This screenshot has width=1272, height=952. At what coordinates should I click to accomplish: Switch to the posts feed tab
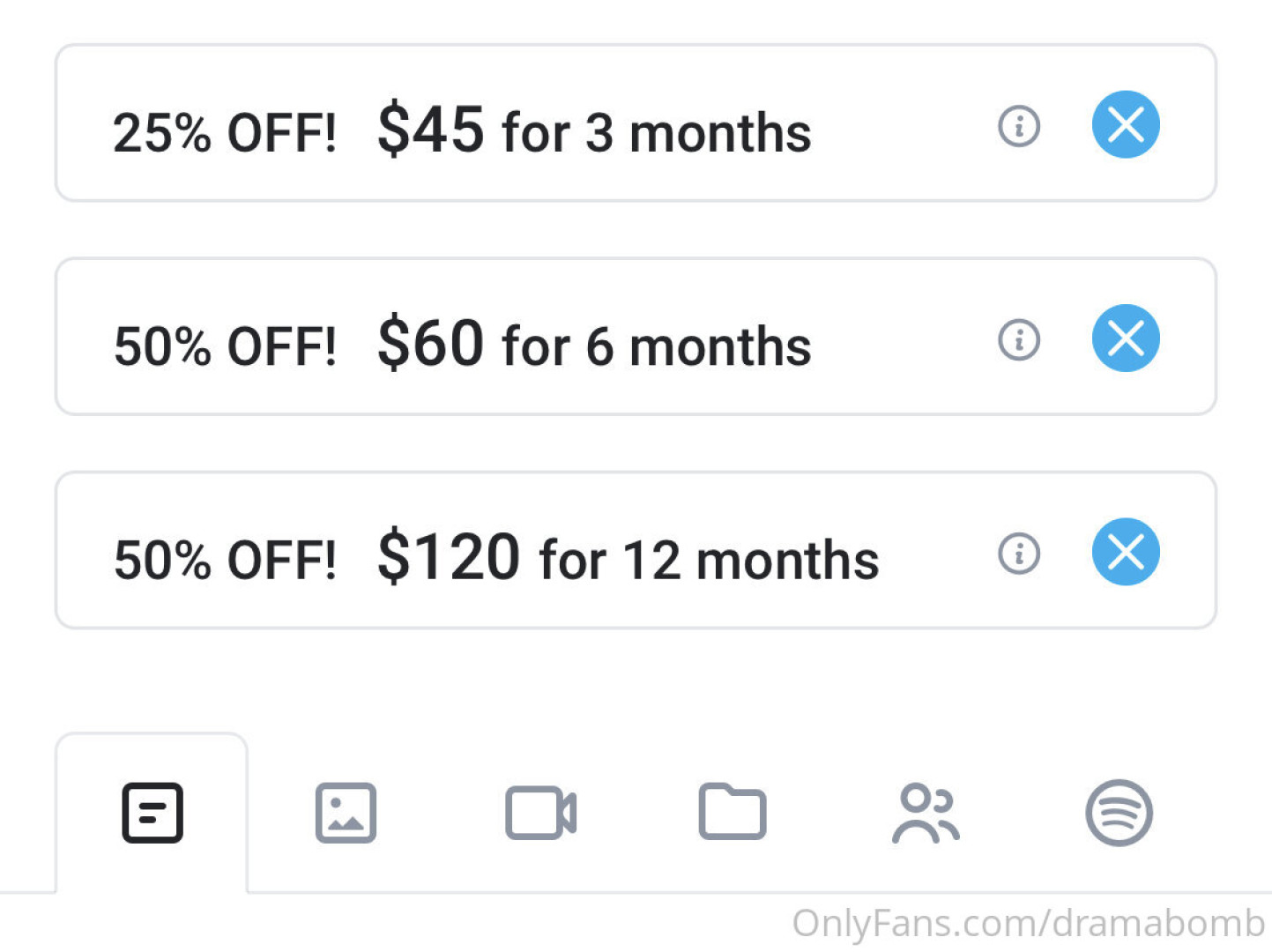tap(152, 813)
